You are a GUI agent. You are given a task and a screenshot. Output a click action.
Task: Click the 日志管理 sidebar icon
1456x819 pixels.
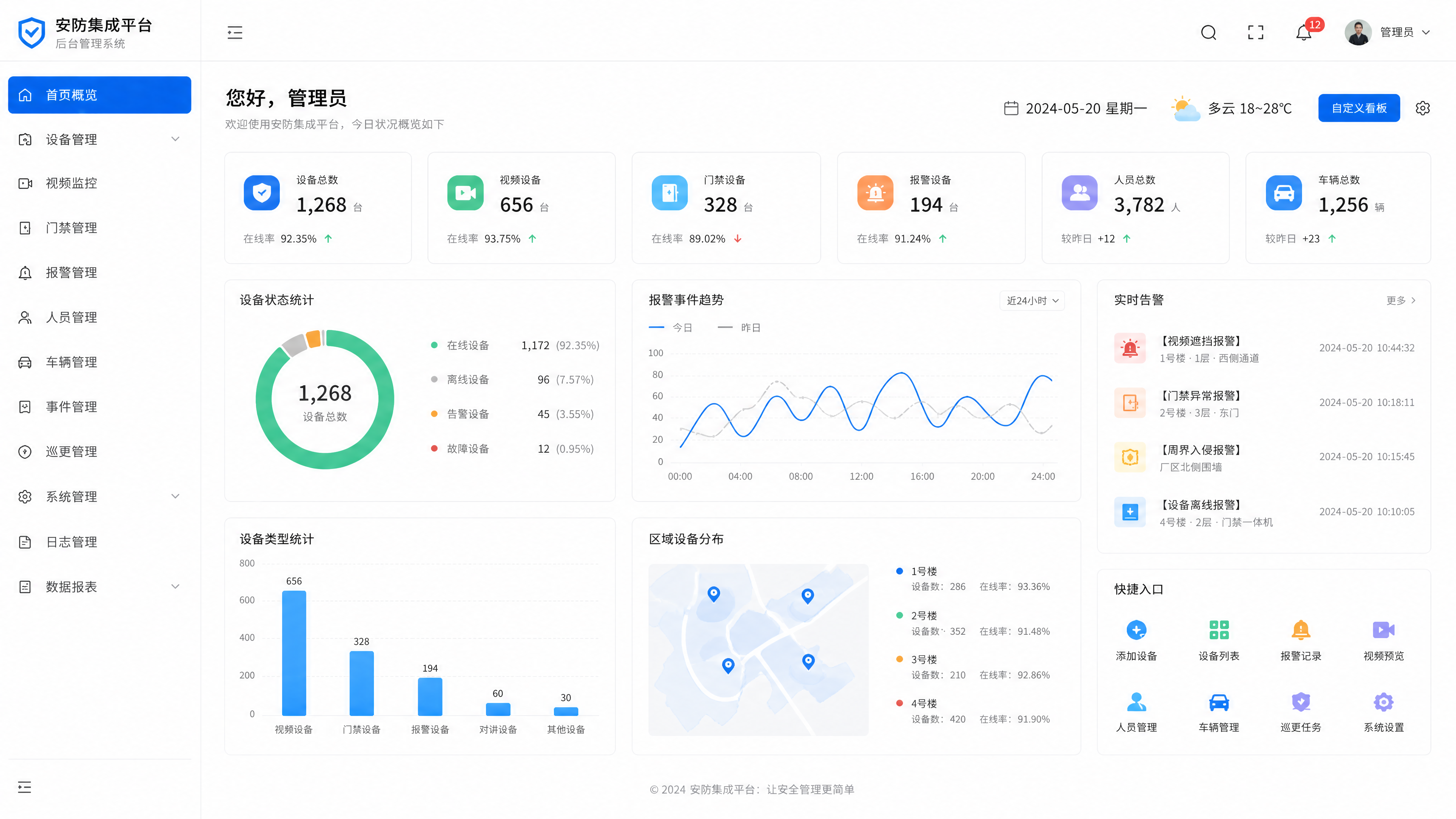(25, 542)
